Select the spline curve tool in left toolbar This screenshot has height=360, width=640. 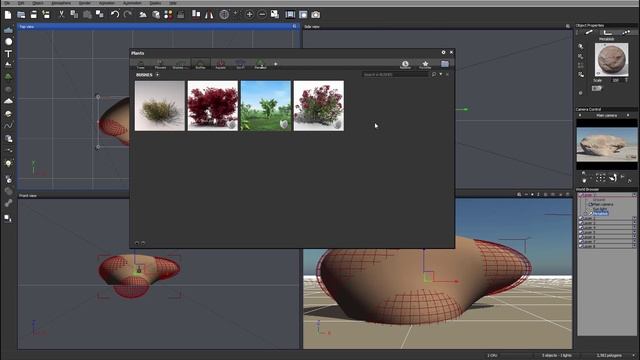coord(8,126)
